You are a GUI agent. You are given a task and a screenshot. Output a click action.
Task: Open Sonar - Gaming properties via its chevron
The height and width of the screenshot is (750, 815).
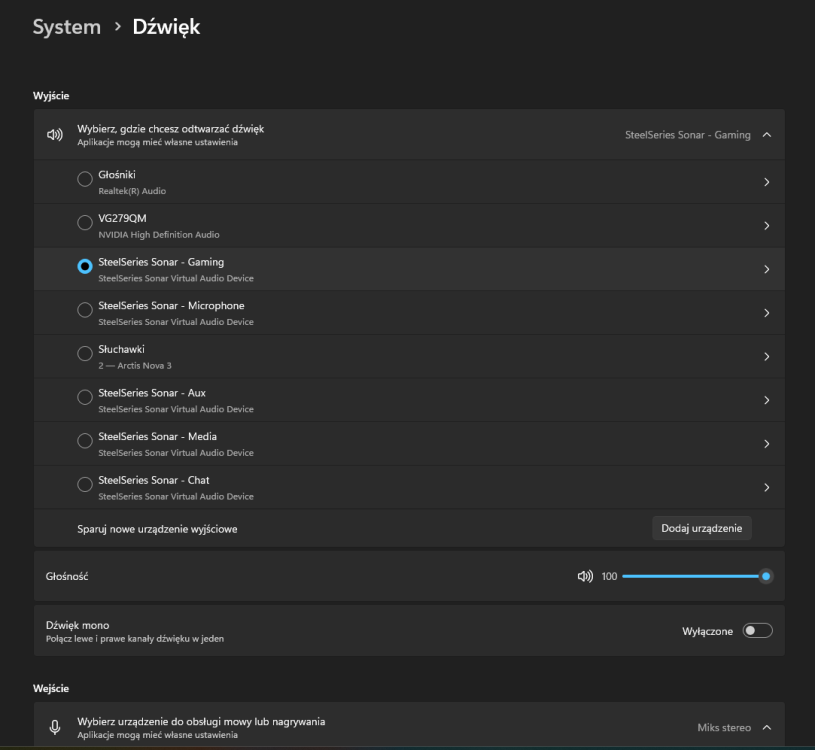click(767, 270)
